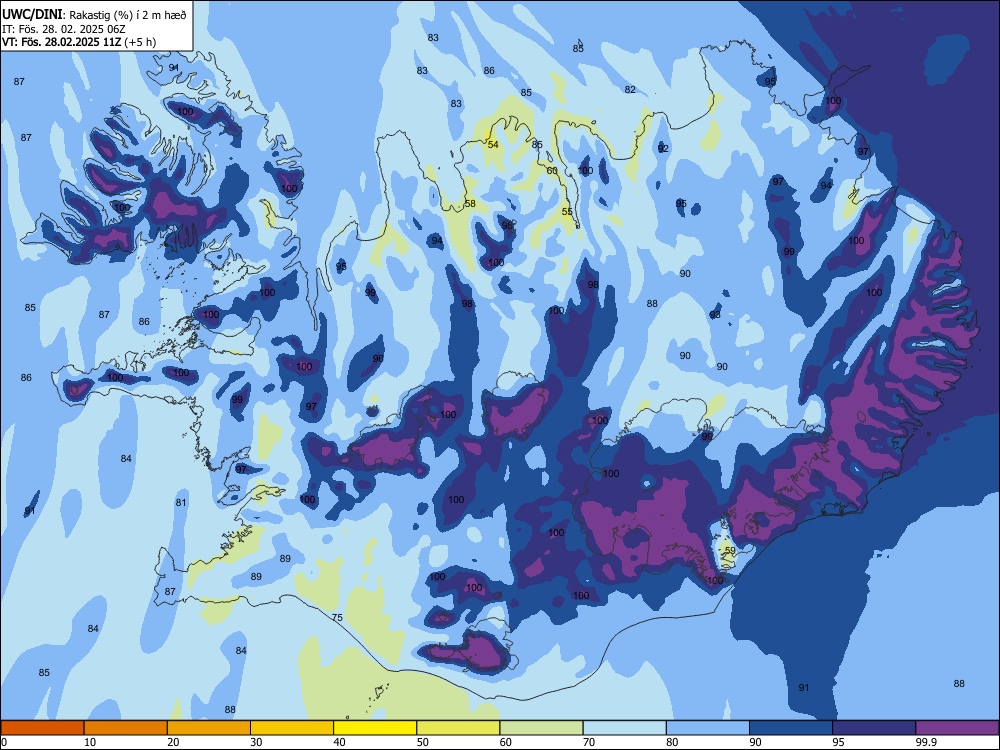Click the 0–10 dark orange legend swatch
The width and height of the screenshot is (1000, 750).
[x=42, y=728]
